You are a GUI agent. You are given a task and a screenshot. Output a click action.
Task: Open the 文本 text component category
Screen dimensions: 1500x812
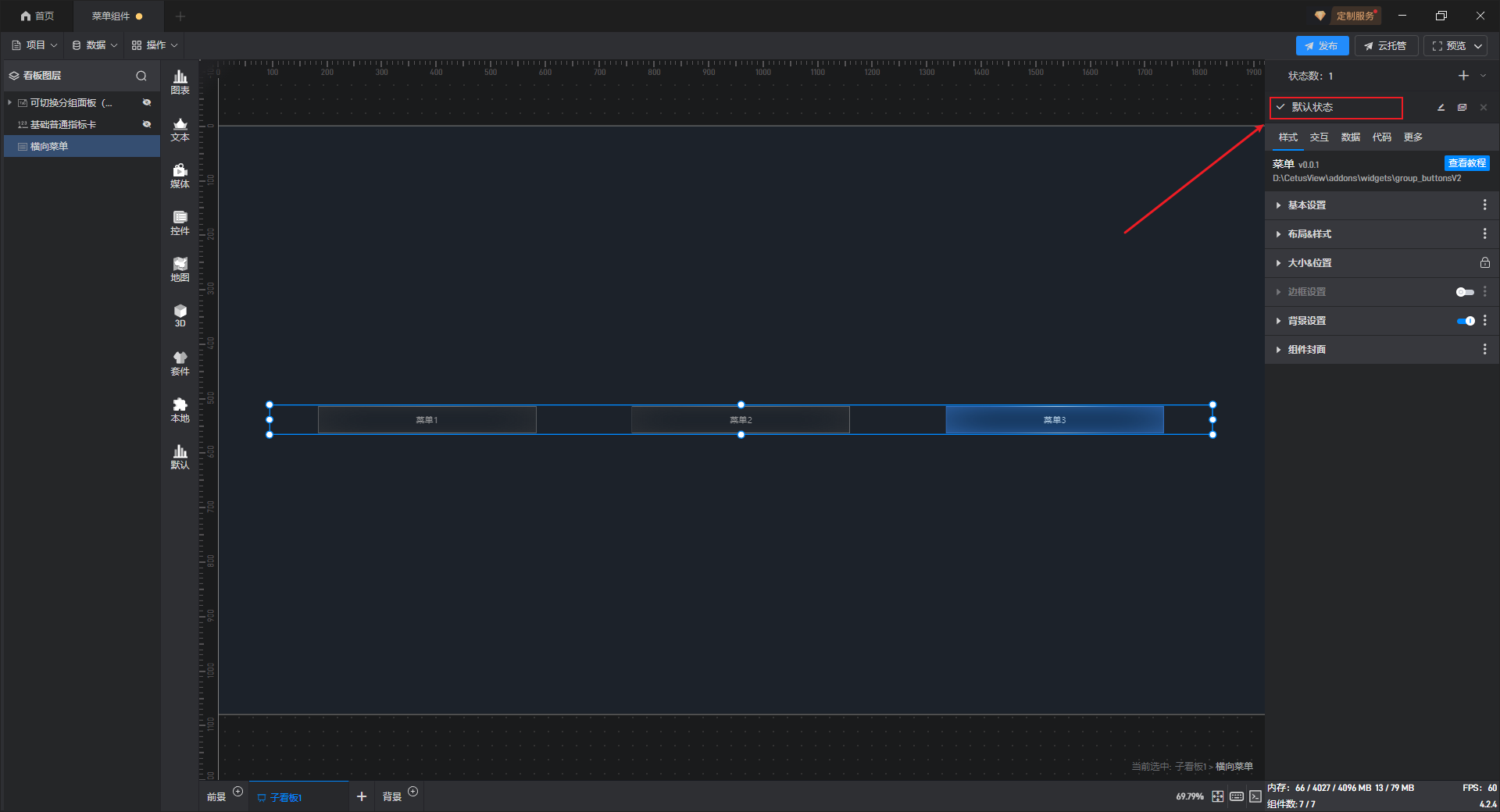coord(180,129)
